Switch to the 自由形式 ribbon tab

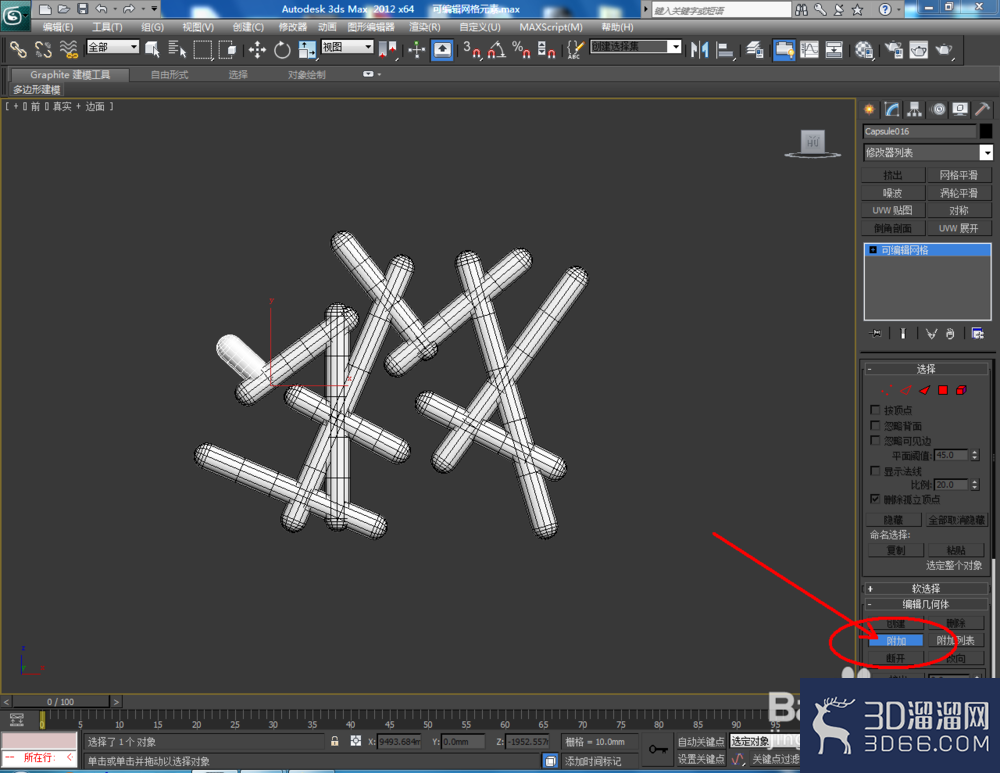[x=170, y=75]
